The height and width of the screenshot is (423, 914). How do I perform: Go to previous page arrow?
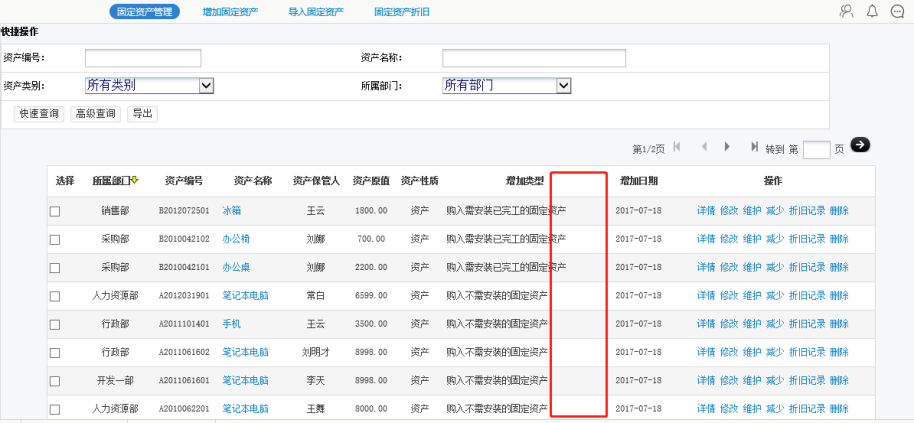pos(705,147)
